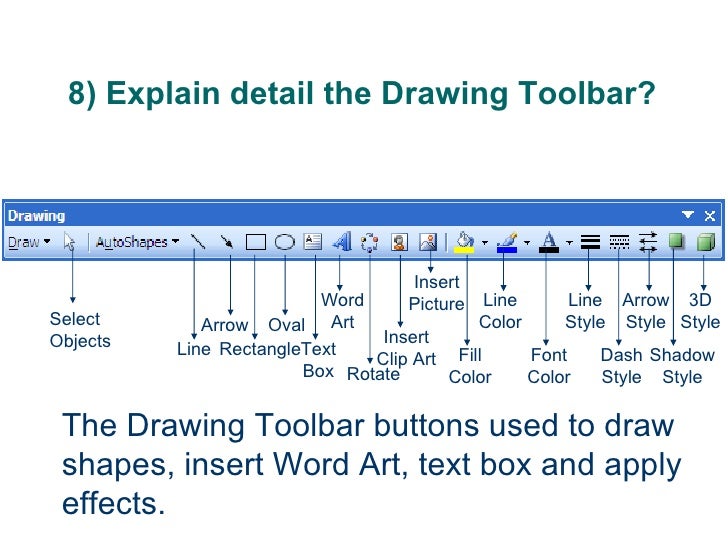This screenshot has height=546, width=728.
Task: Expand the Line Color dropdown arrow
Action: coord(527,242)
